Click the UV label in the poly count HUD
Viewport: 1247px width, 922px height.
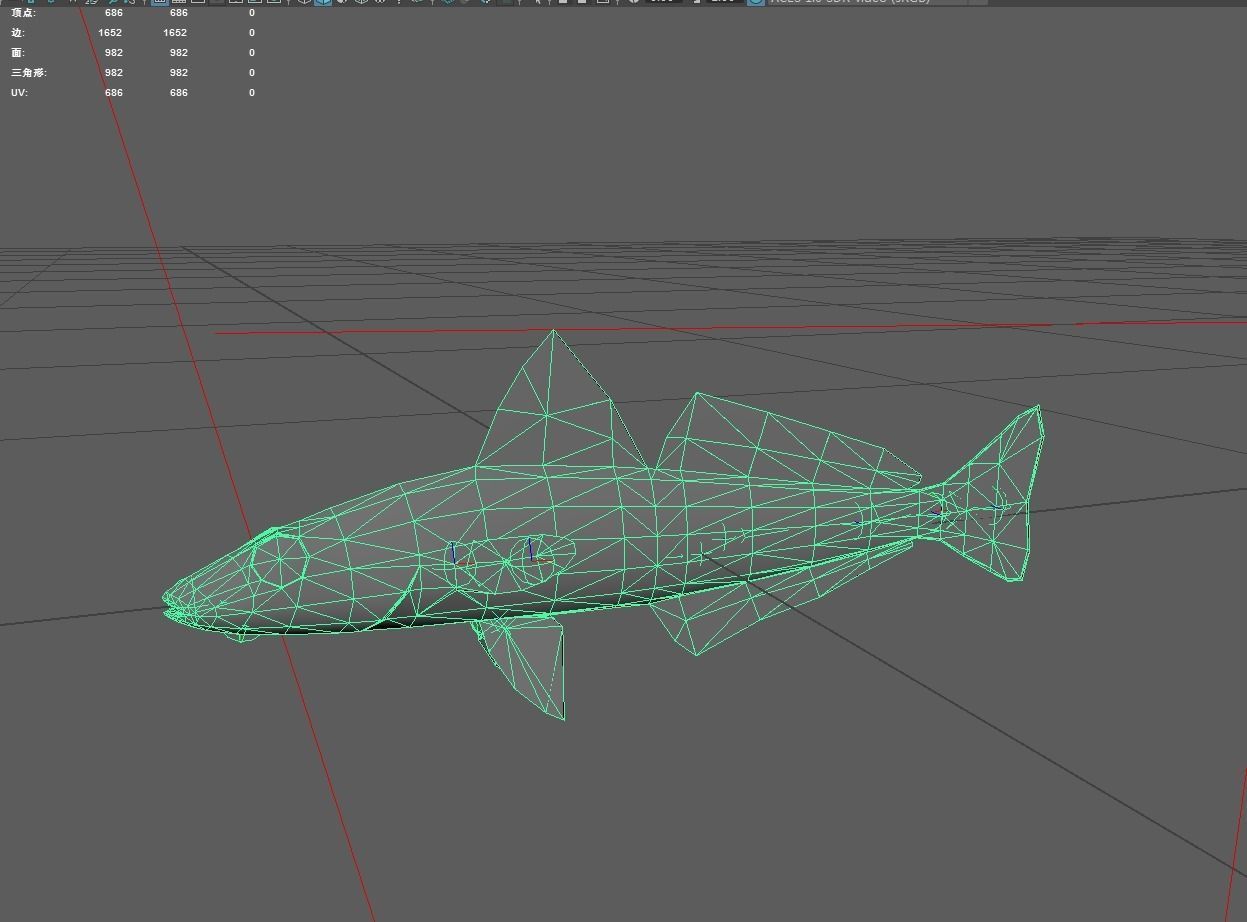(19, 93)
